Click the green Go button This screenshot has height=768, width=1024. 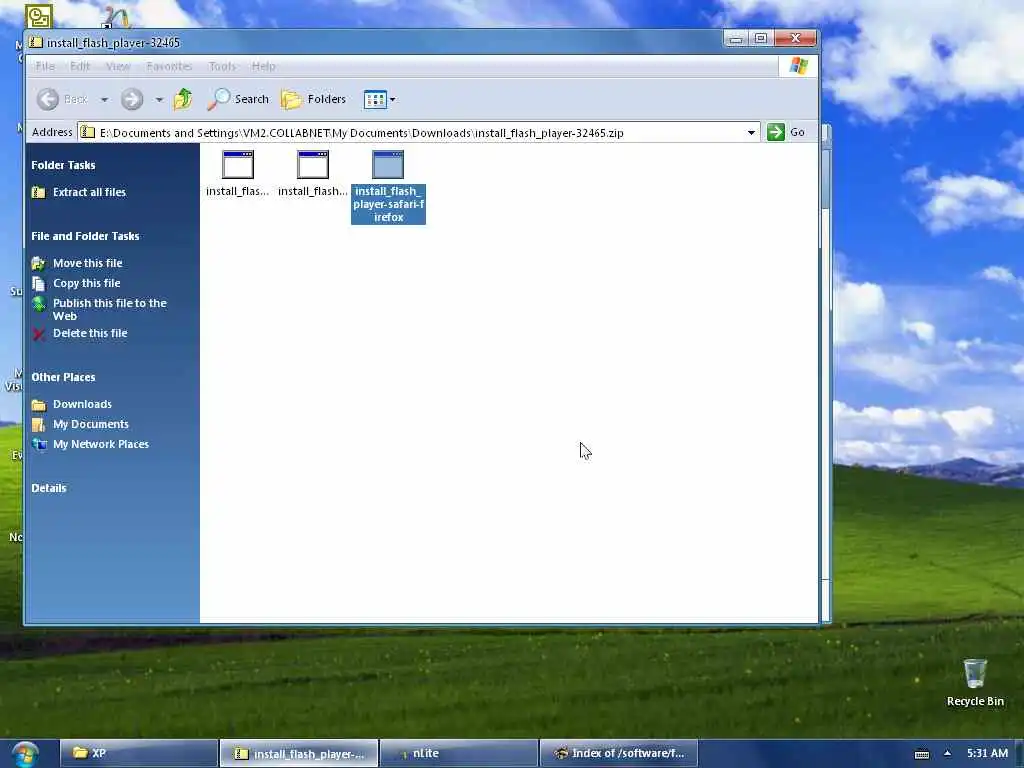point(786,132)
